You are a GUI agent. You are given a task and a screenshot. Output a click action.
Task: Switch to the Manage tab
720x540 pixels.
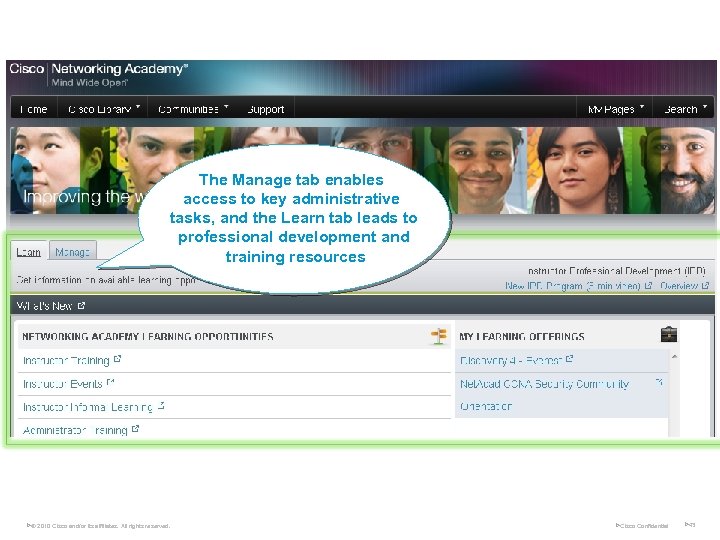(73, 252)
